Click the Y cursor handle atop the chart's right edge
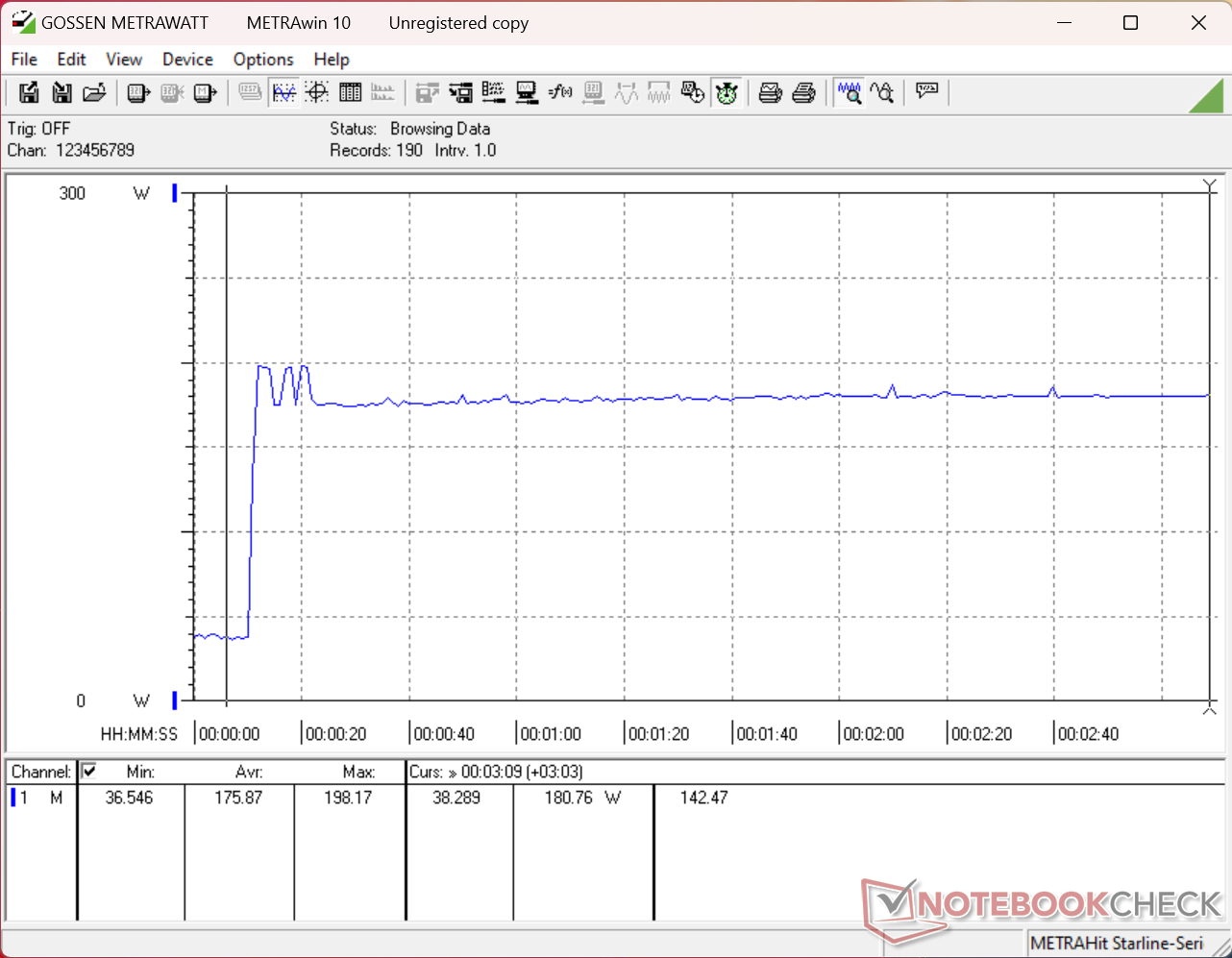 tap(1210, 185)
